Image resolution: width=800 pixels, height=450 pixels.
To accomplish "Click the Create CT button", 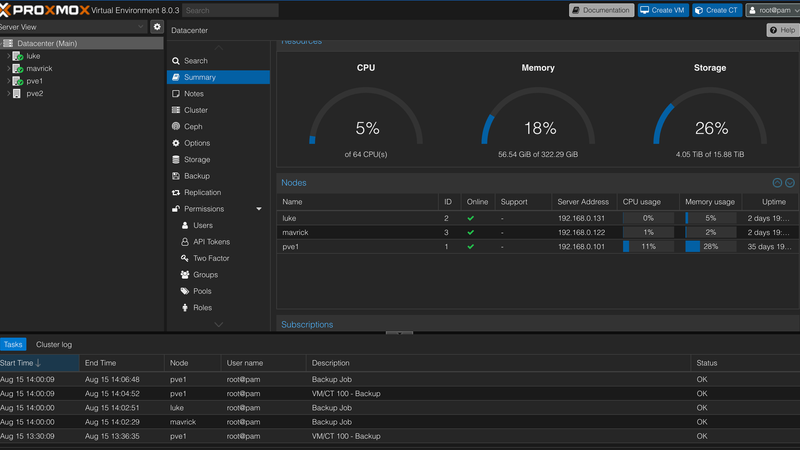I will coord(716,10).
